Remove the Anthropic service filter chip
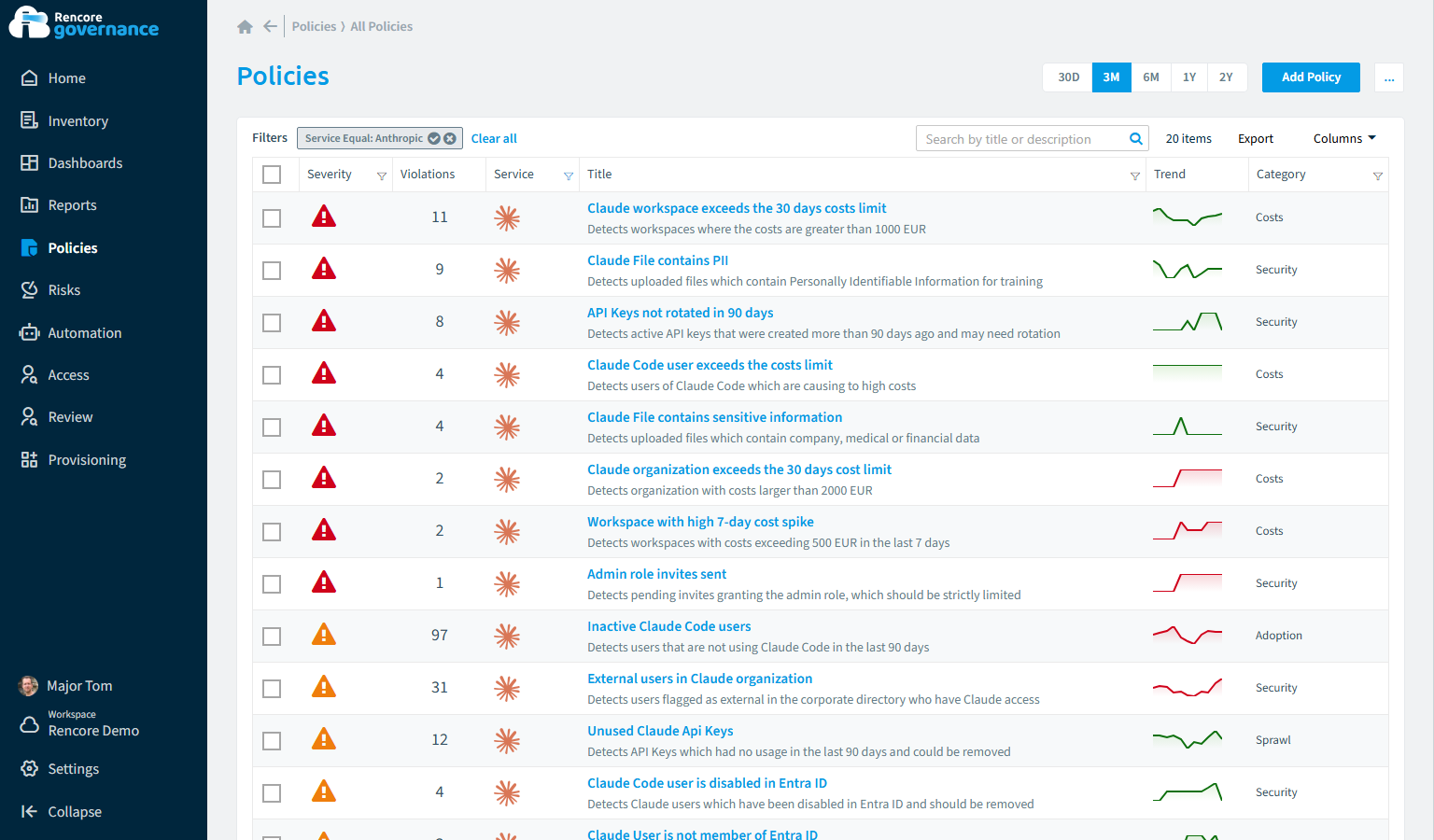This screenshot has height=840, width=1434. pyautogui.click(x=450, y=138)
